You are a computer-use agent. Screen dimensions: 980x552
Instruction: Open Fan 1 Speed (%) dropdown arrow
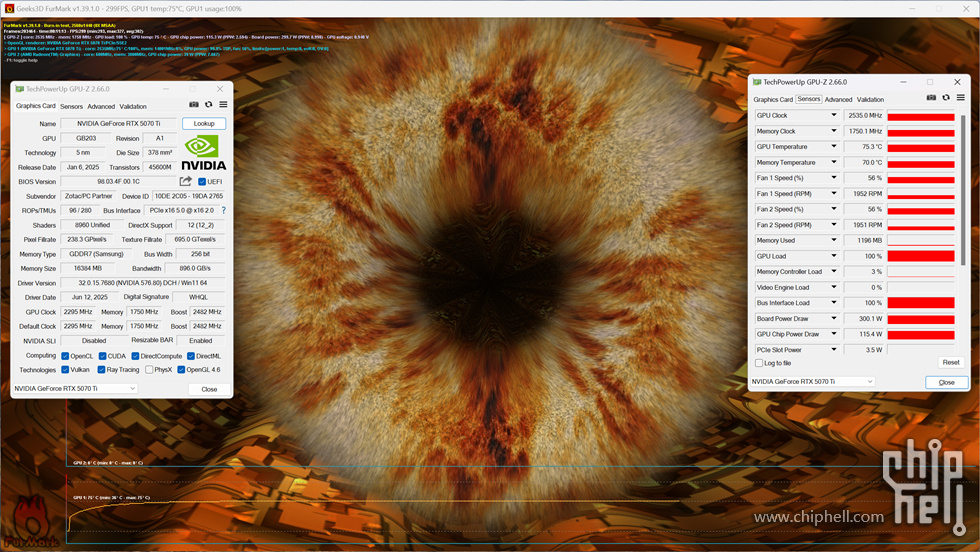tap(833, 178)
